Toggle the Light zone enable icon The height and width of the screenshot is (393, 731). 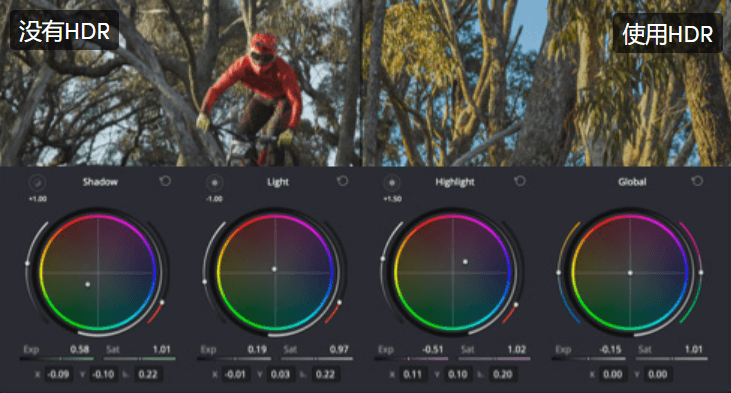[x=214, y=183]
